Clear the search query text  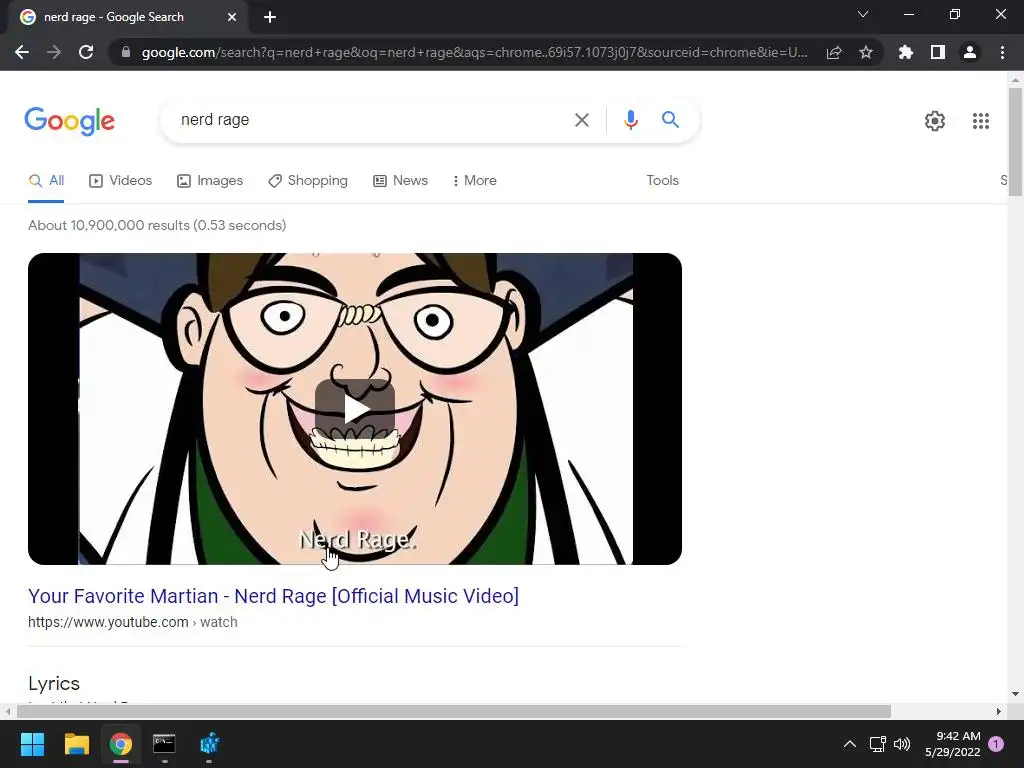click(581, 120)
